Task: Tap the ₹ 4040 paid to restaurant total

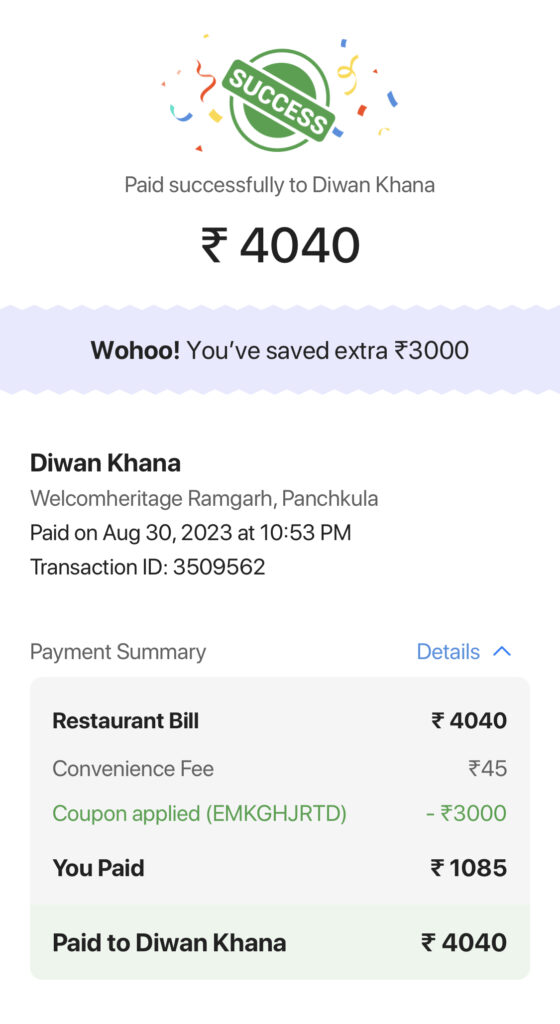Action: [464, 942]
